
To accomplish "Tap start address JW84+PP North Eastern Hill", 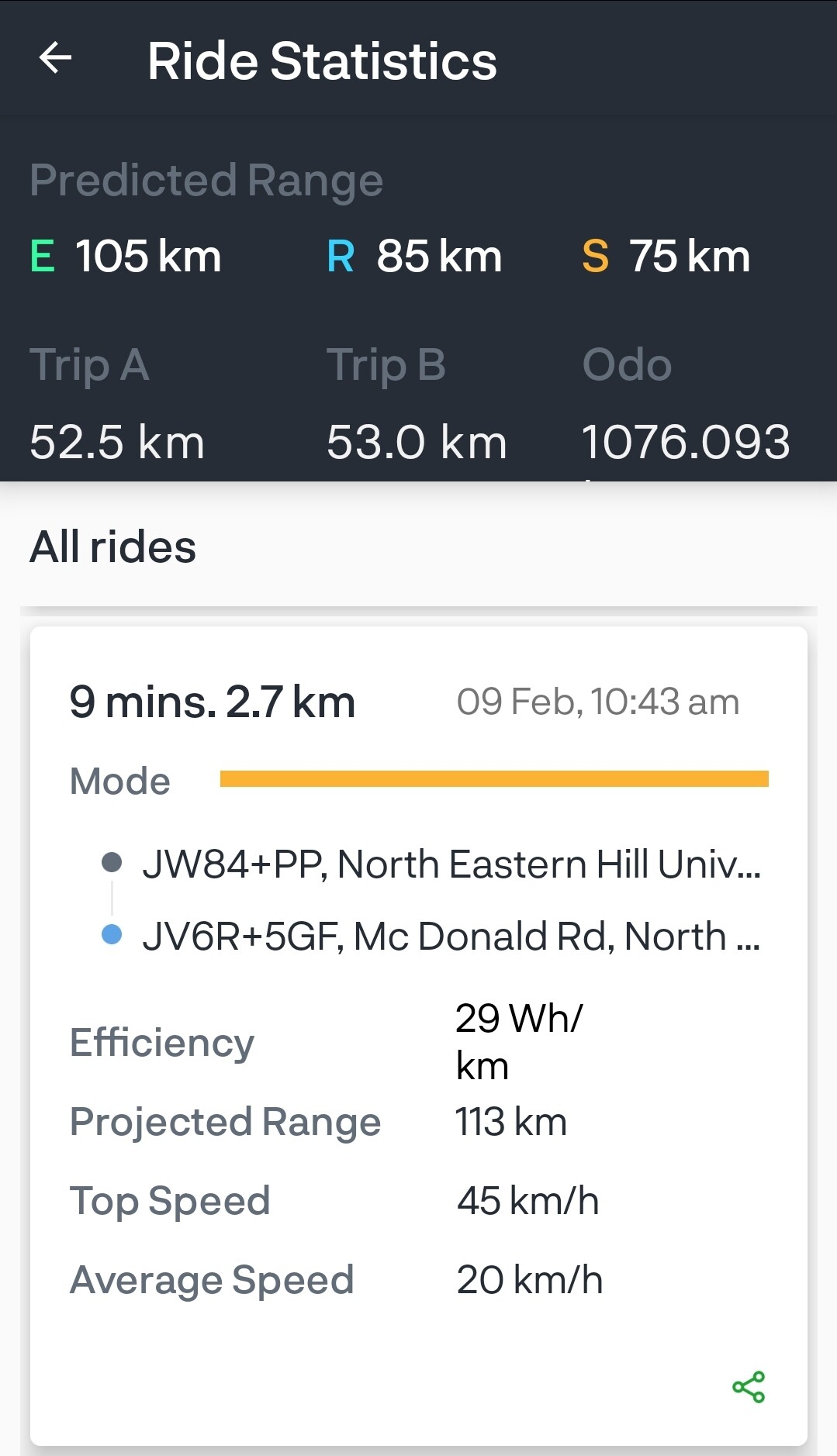I will [451, 864].
